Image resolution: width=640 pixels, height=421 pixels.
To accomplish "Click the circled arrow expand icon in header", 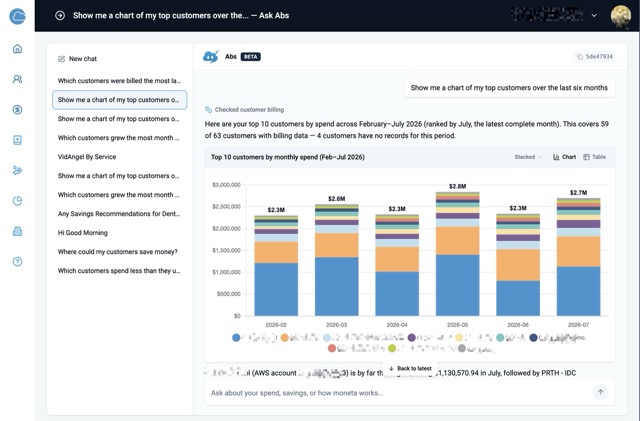I will (x=60, y=16).
